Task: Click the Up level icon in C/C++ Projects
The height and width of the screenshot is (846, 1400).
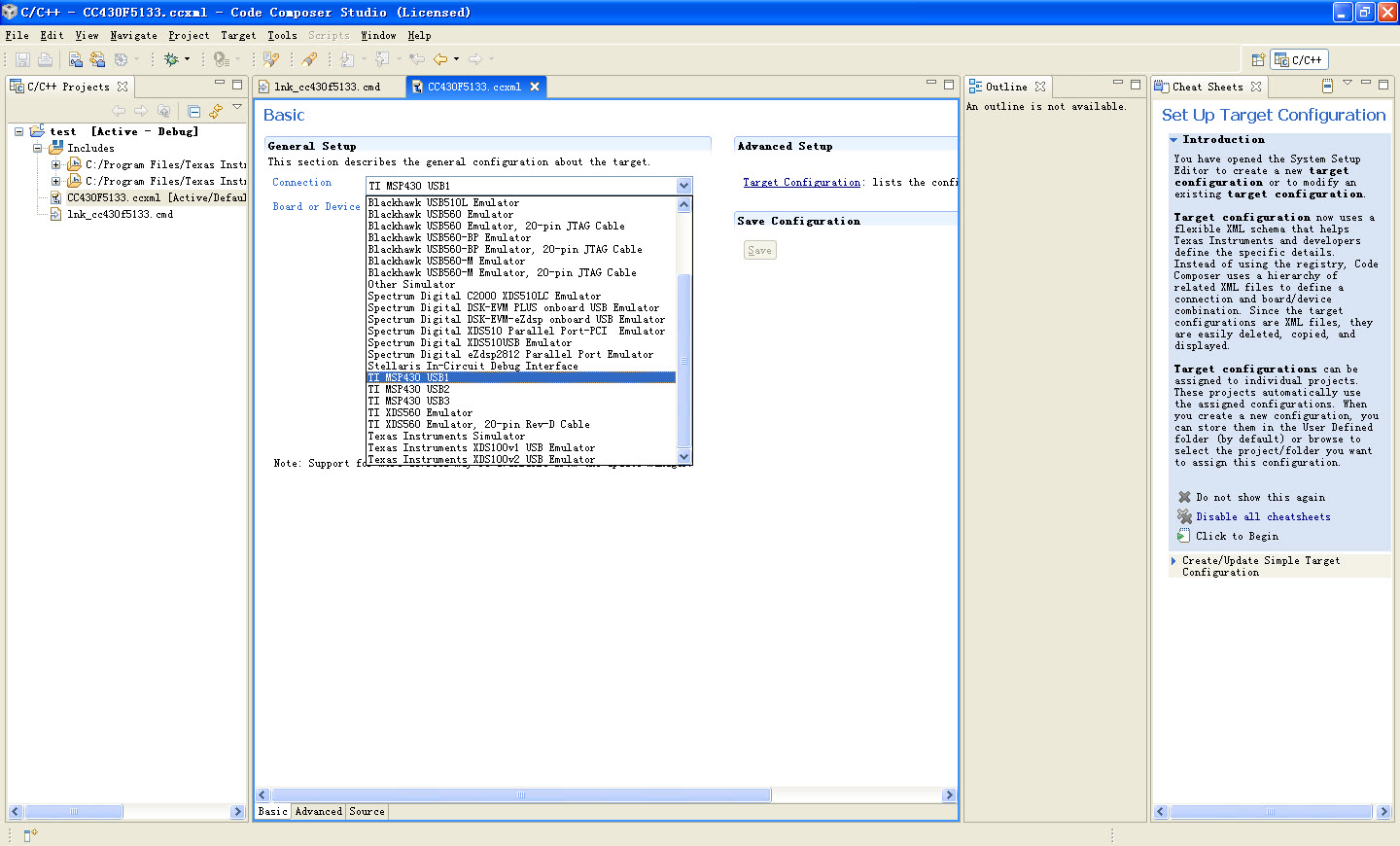Action: tap(163, 111)
